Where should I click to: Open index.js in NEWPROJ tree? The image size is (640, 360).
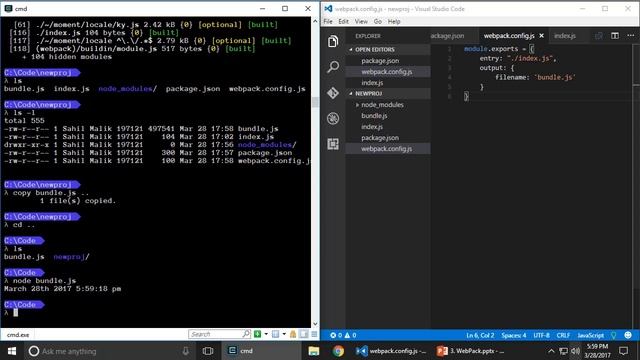coord(388,127)
